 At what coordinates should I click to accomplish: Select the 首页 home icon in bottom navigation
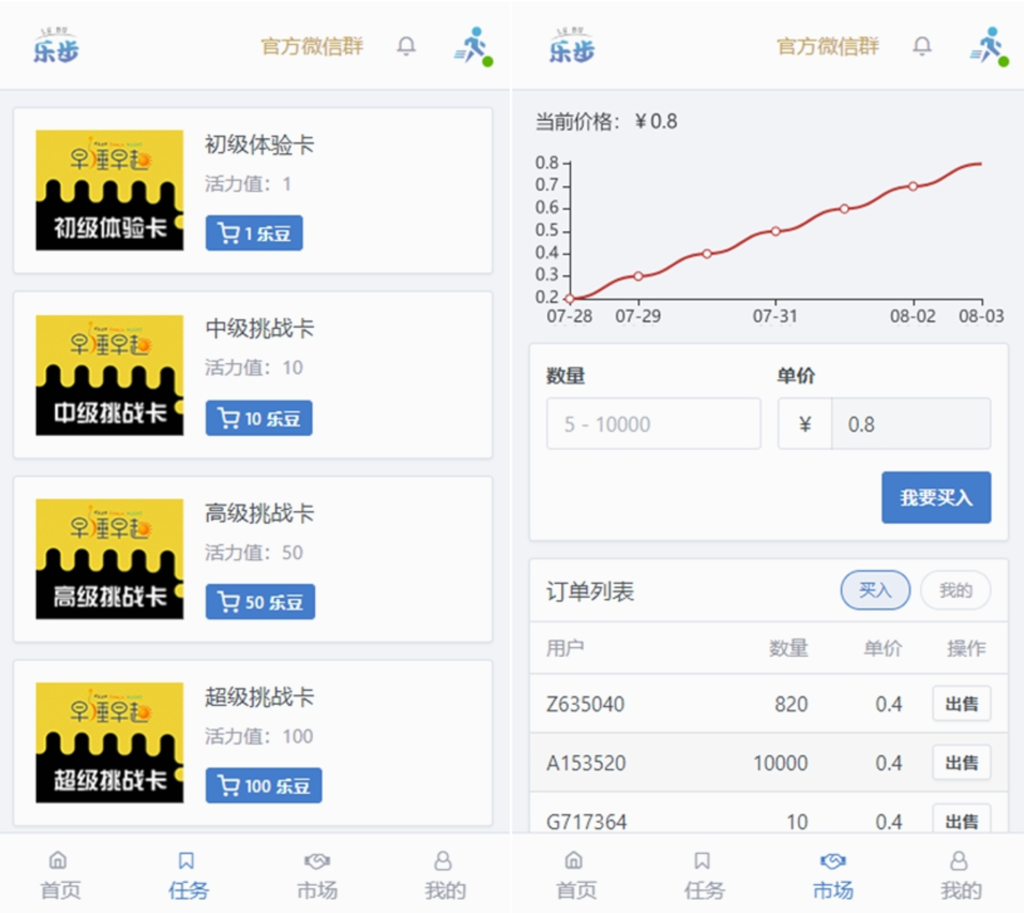pyautogui.click(x=58, y=858)
